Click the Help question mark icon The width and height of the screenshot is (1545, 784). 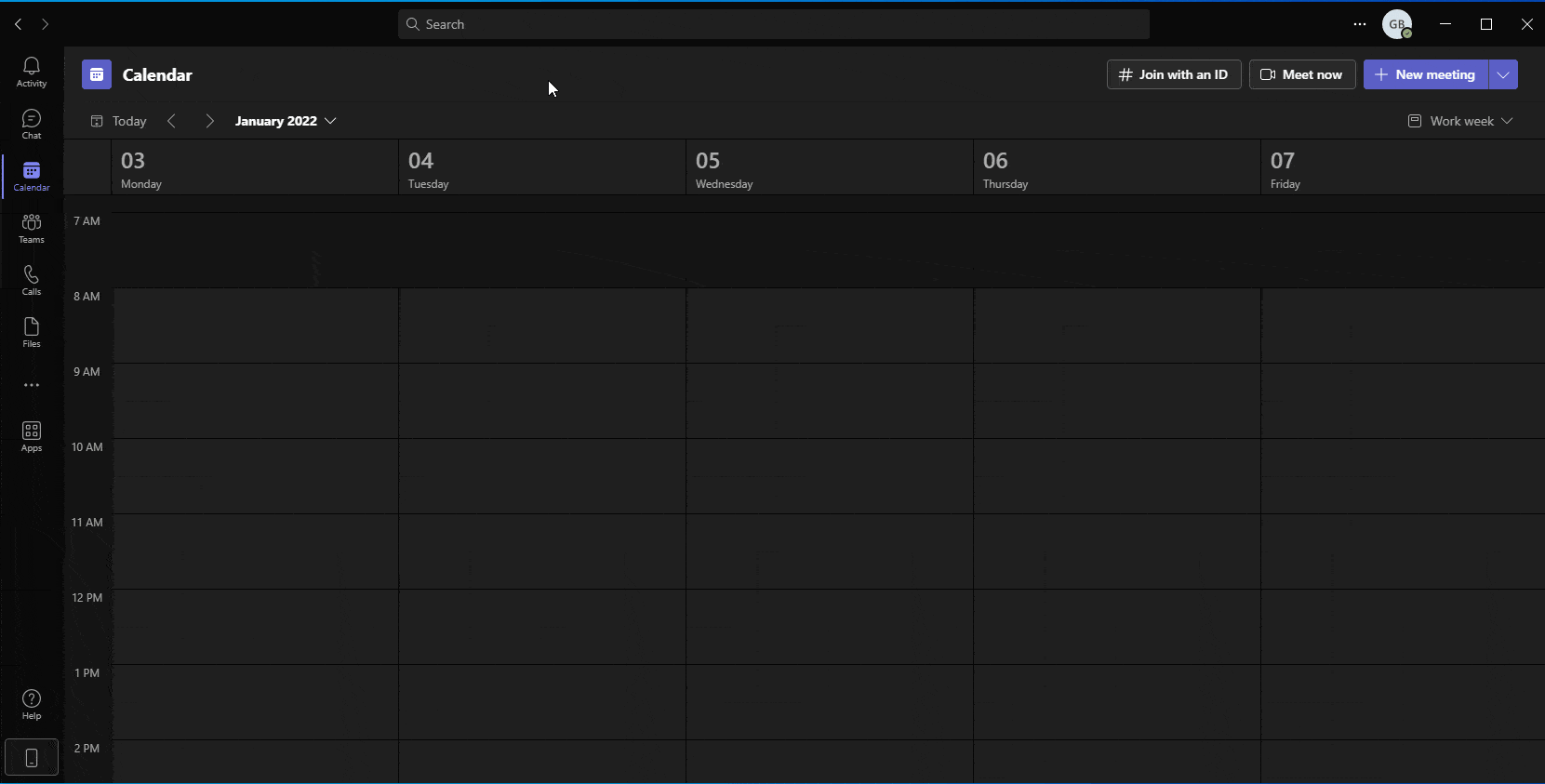coord(32,704)
